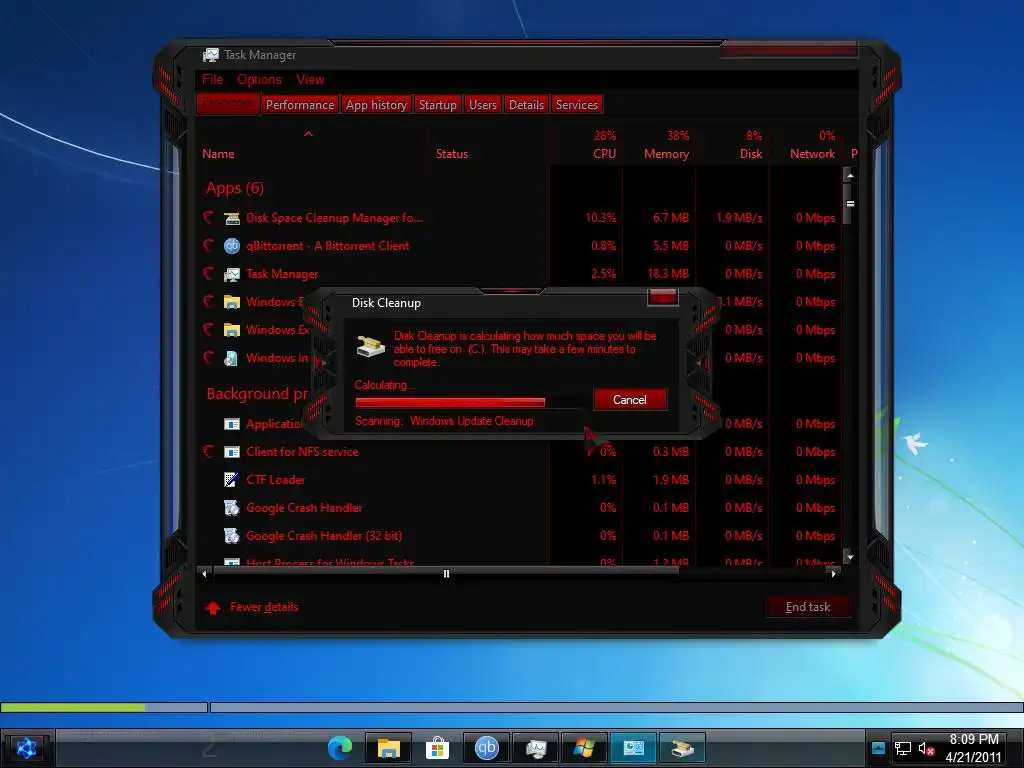Screen dimensions: 1024x768
Task: Expand the Windows Installer row
Action: [208, 358]
